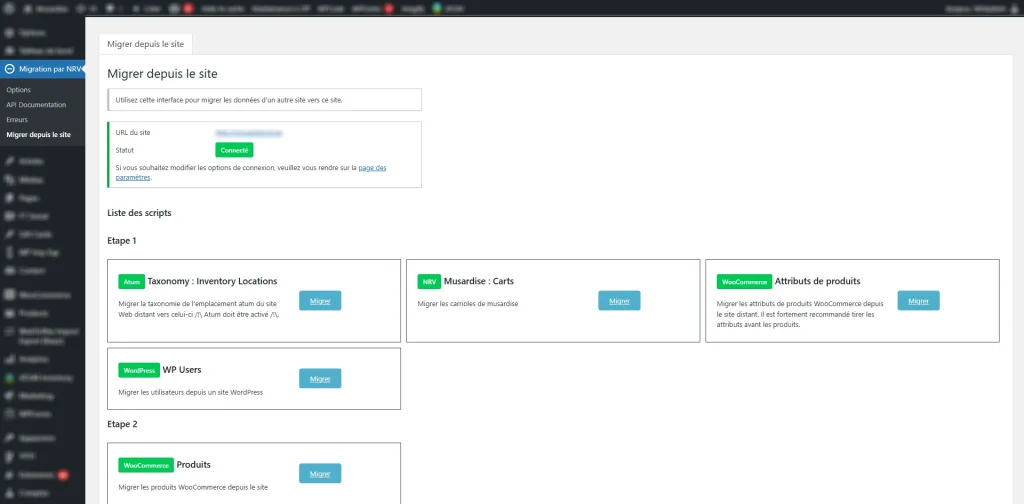The height and width of the screenshot is (504, 1024).
Task: Click the blurred URL du site value
Action: click(249, 133)
